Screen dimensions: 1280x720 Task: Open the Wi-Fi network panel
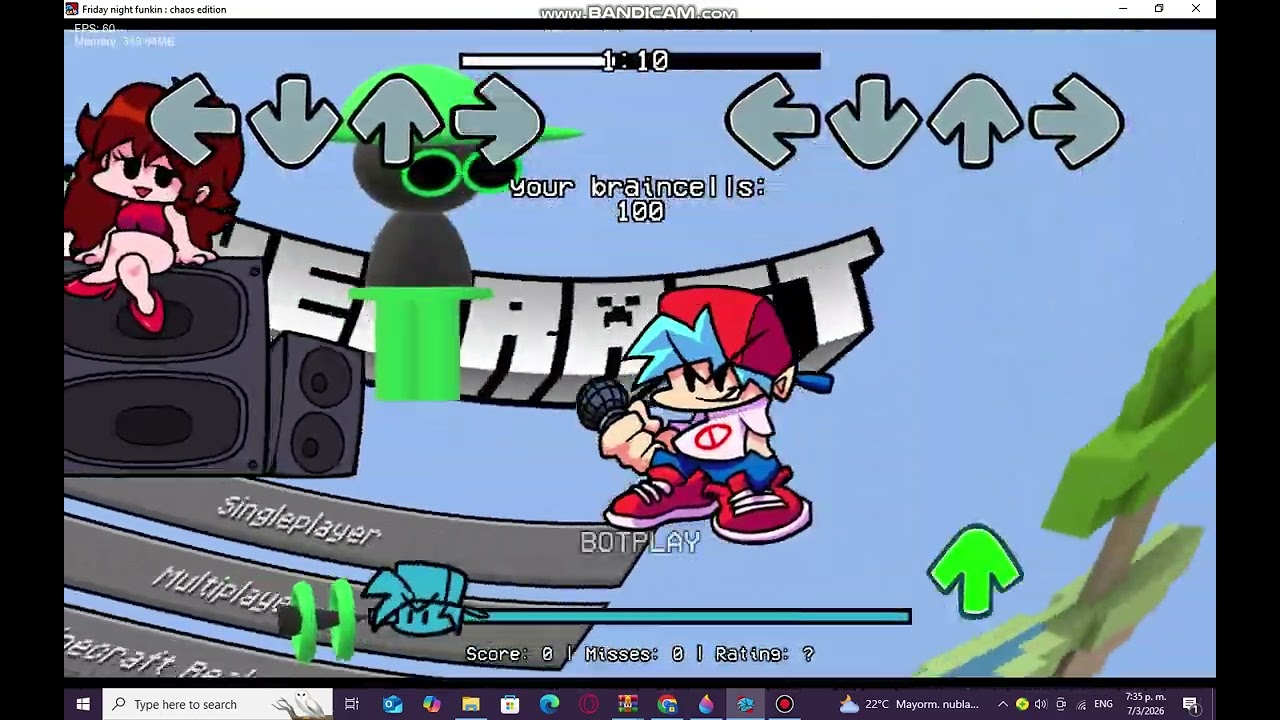(x=1081, y=704)
